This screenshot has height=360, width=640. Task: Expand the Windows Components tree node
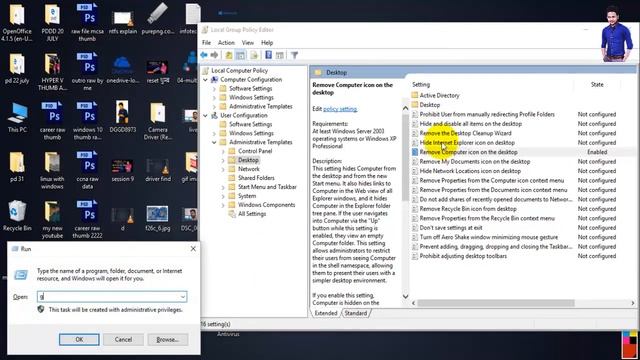223,205
